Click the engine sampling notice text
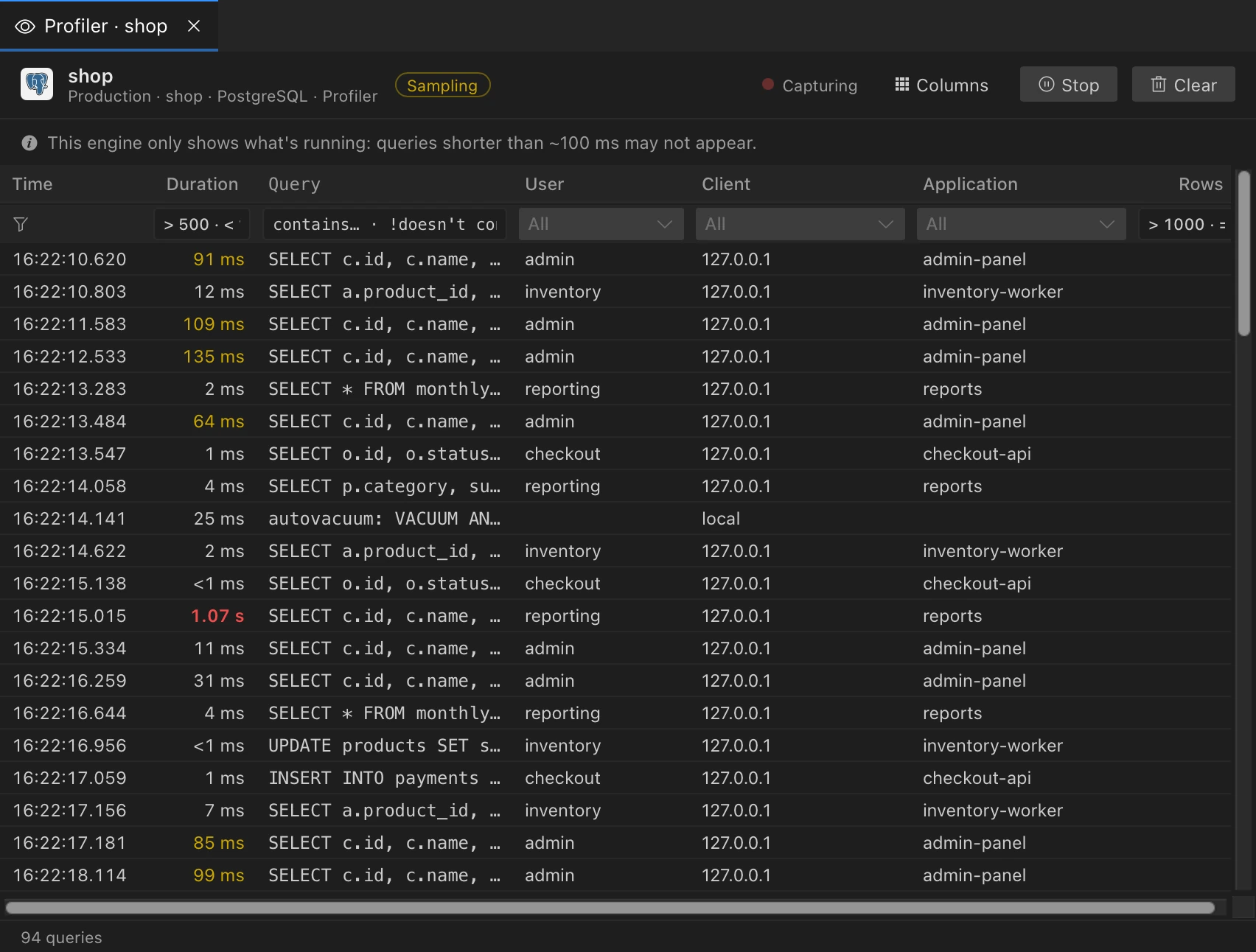This screenshot has width=1256, height=952. pos(402,143)
